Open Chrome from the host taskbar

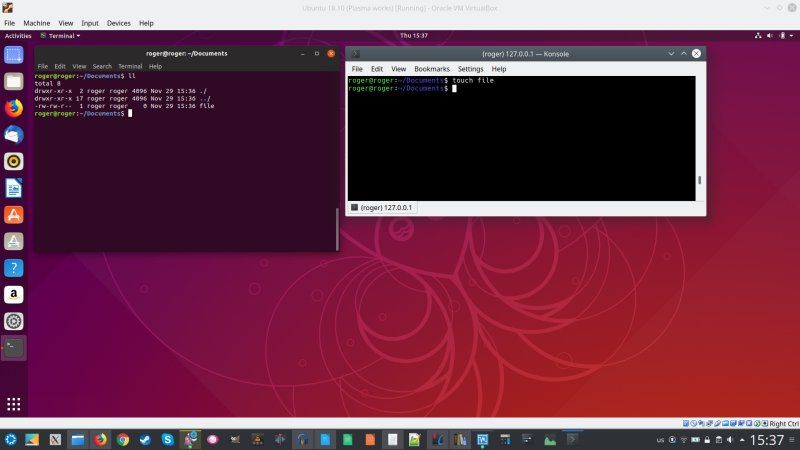point(123,439)
